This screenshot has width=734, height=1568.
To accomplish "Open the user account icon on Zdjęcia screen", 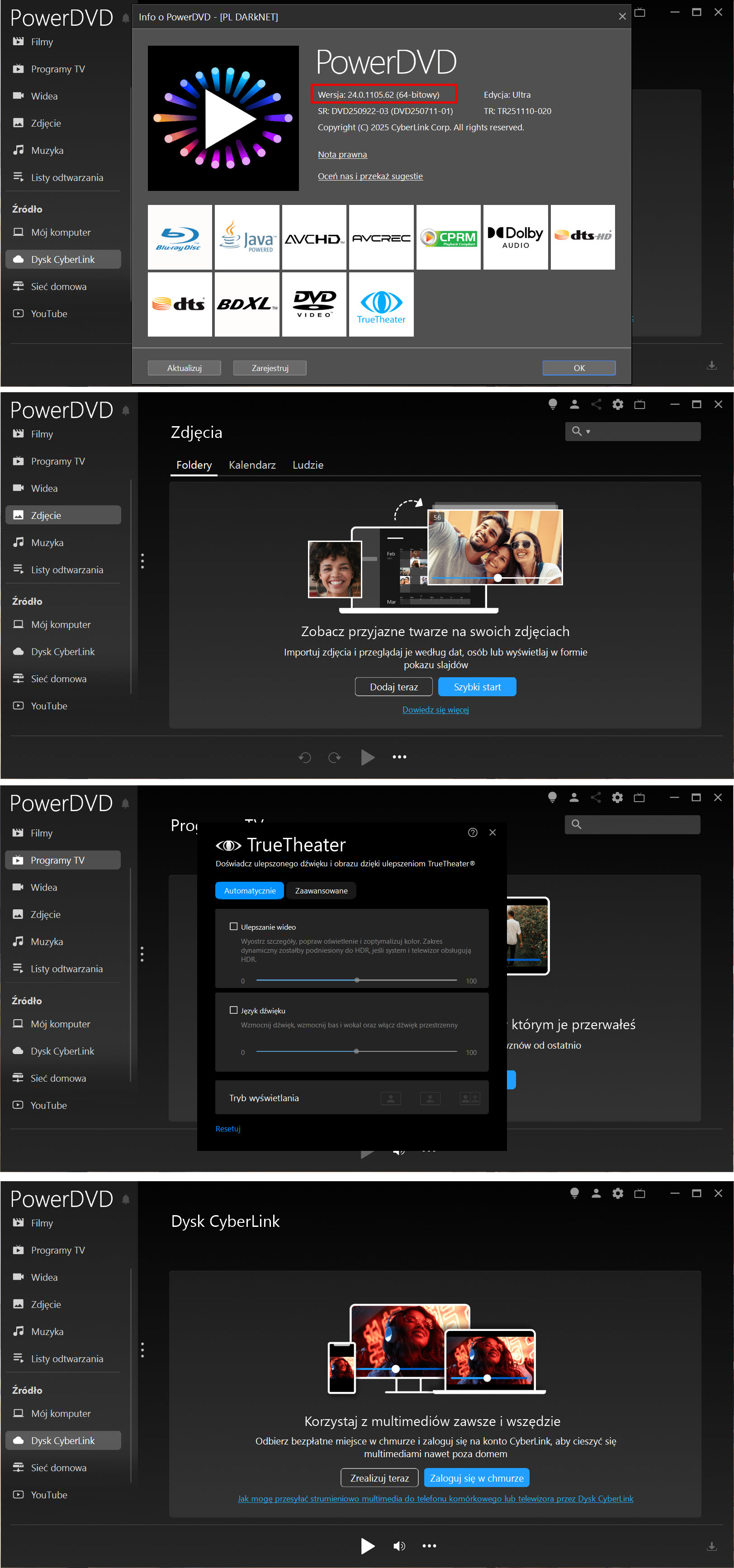I will point(574,404).
